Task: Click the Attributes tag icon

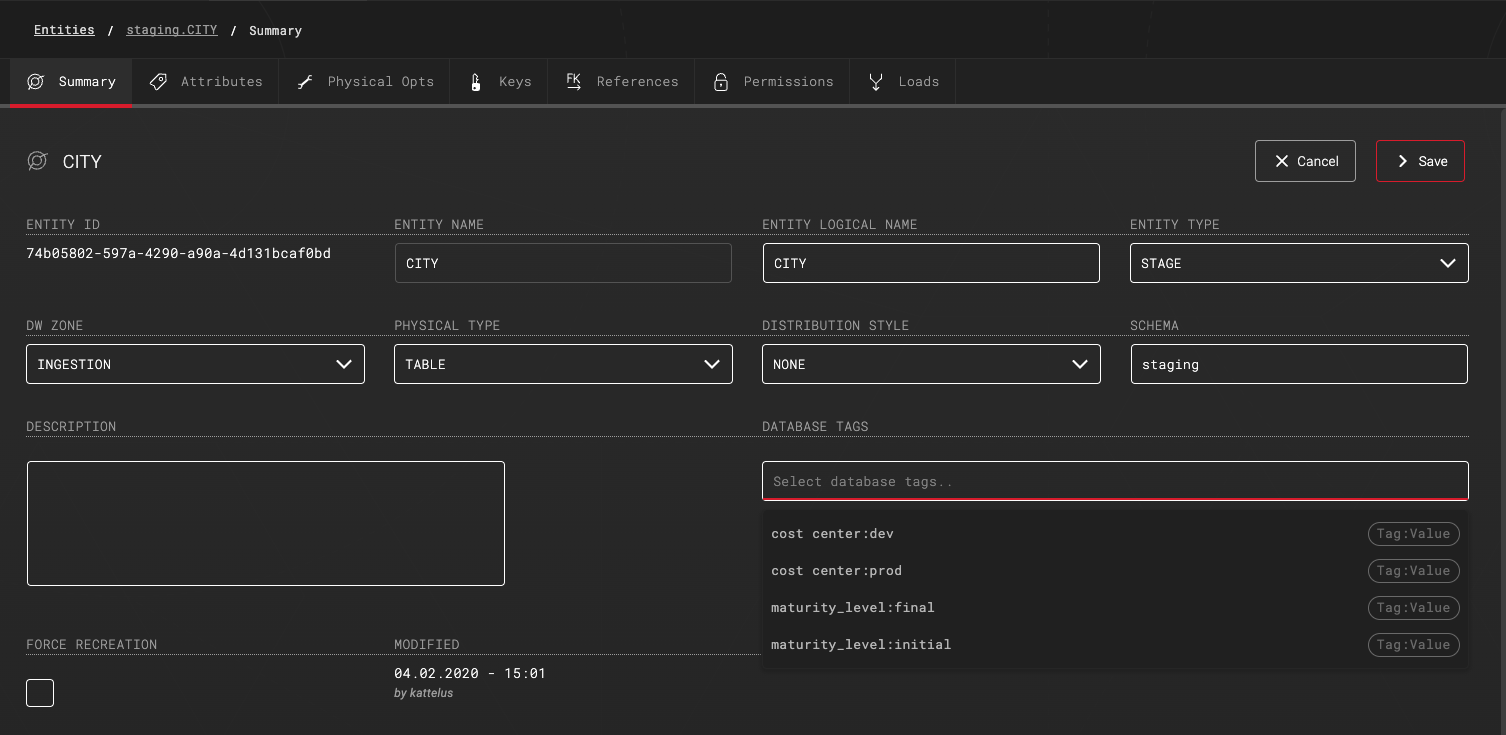Action: click(158, 82)
